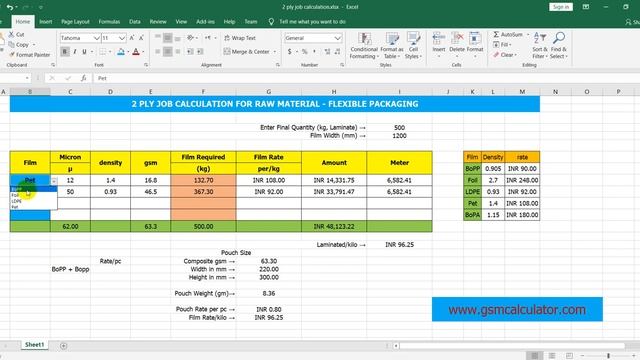The image size is (640, 360).
Task: Expand the Name Box dropdown arrow
Action: click(x=27, y=78)
